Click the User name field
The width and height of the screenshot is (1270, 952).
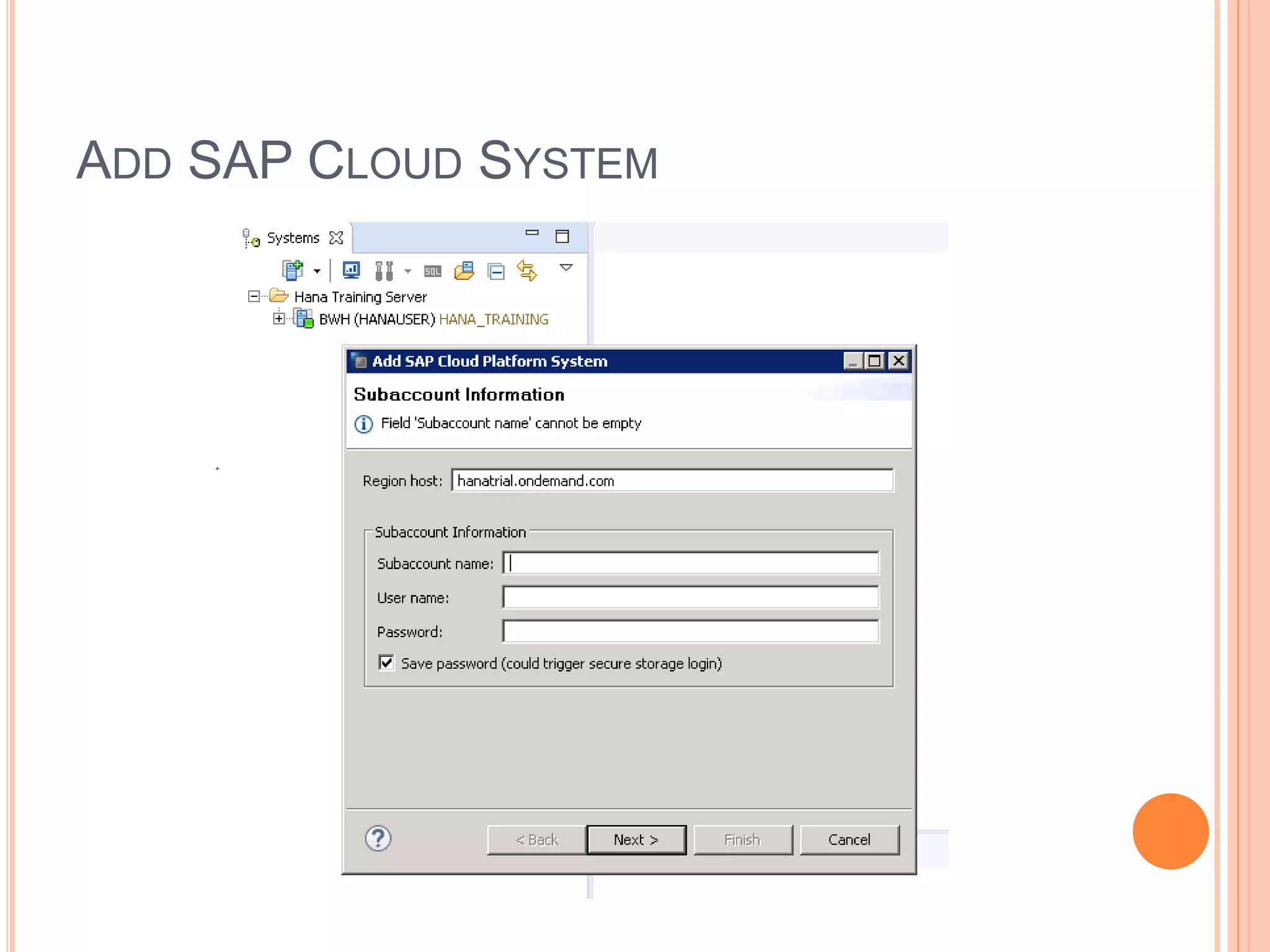click(x=690, y=597)
